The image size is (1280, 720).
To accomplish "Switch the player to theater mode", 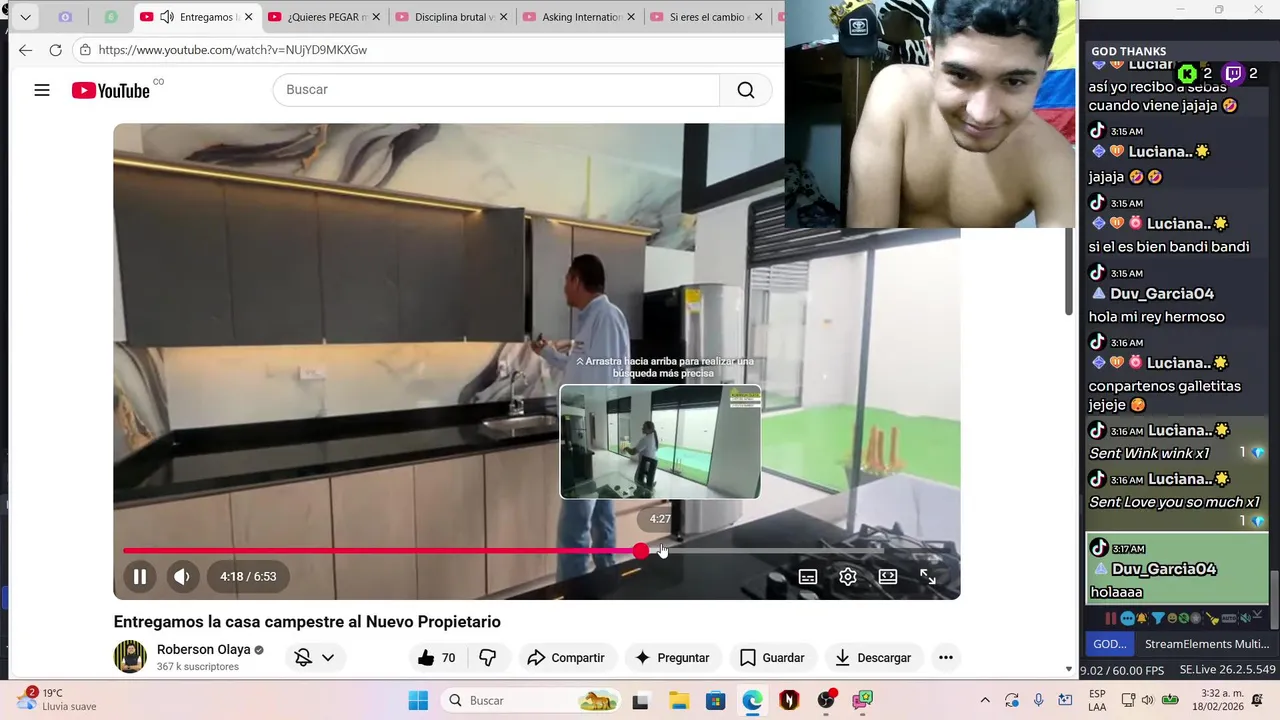I will tap(888, 577).
